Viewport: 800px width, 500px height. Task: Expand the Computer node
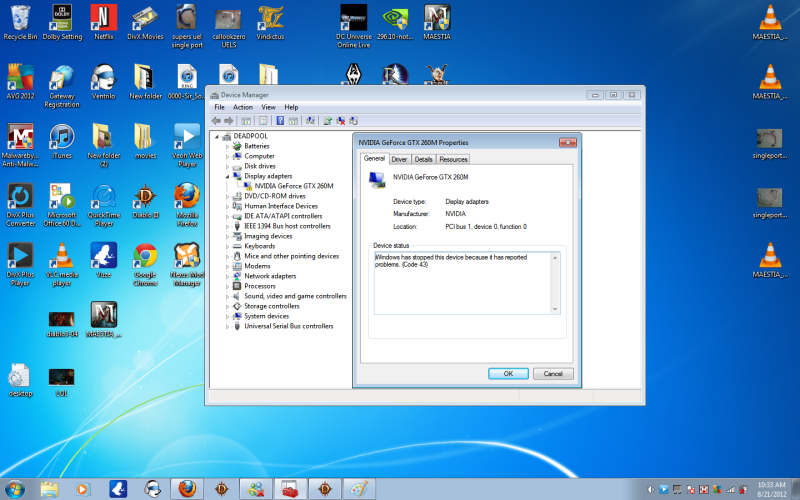[228, 157]
